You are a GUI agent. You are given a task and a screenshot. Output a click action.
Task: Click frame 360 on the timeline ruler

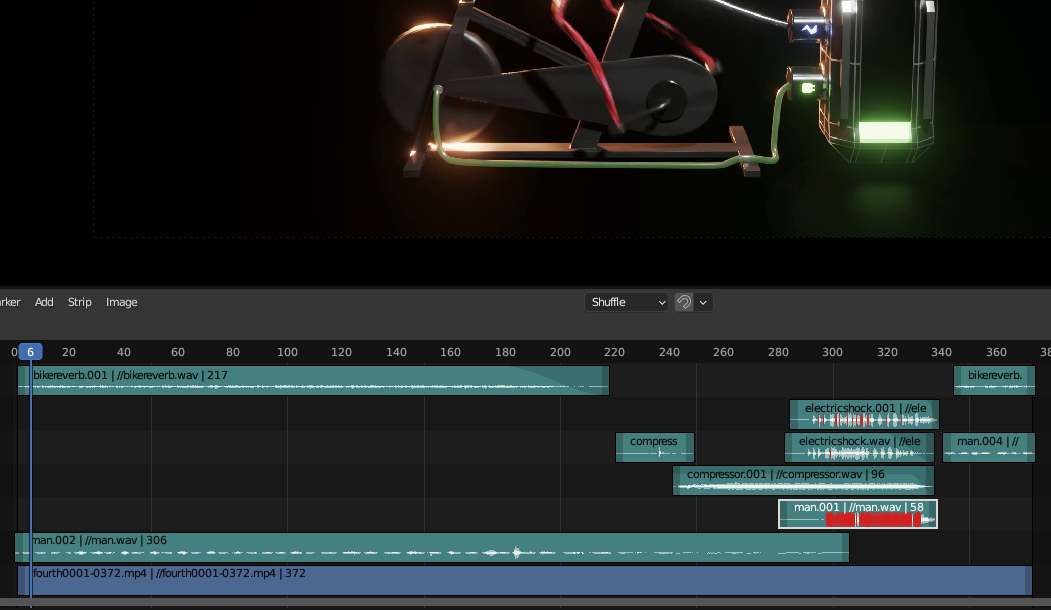click(x=996, y=352)
